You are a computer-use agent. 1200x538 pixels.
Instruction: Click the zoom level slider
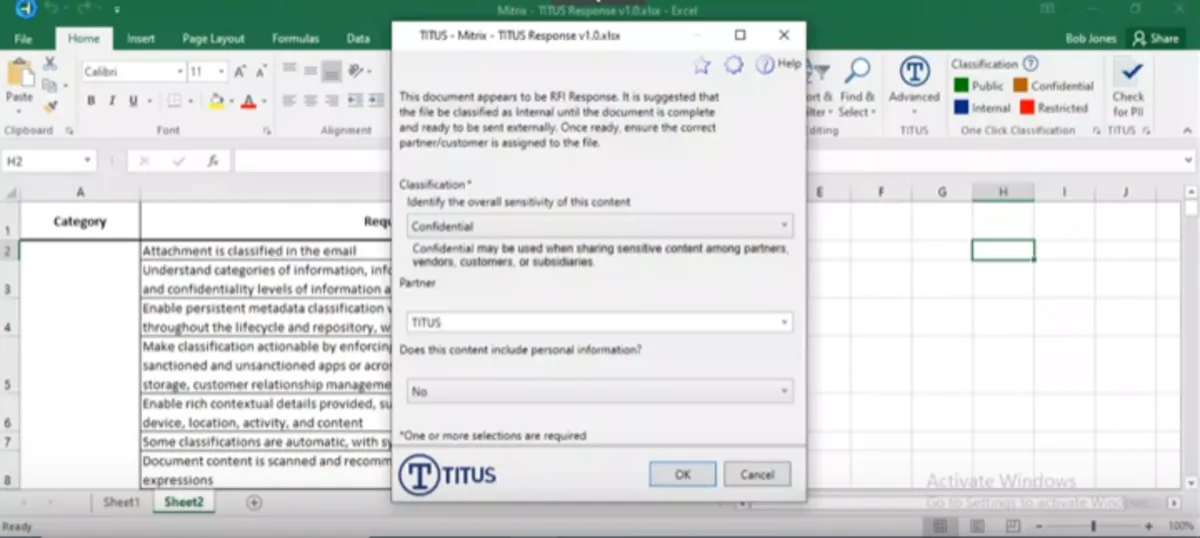(1092, 525)
